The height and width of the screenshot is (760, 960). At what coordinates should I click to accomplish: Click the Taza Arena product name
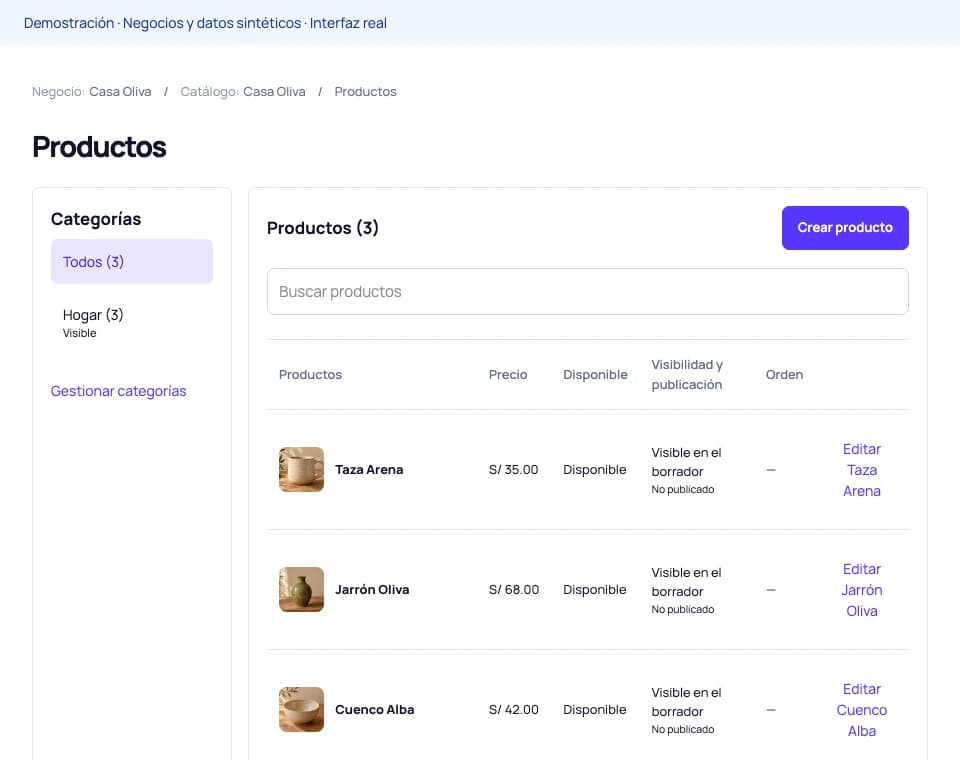point(369,470)
